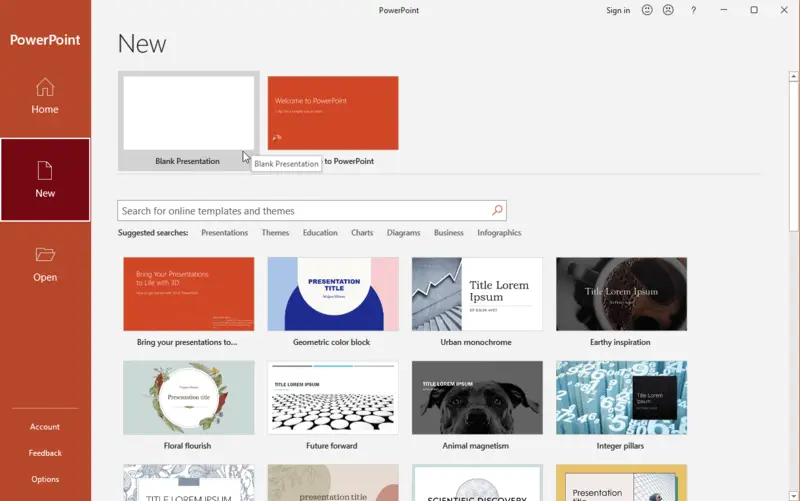Viewport: 800px width, 501px height.
Task: Open Help with the question mark icon
Action: 693,10
